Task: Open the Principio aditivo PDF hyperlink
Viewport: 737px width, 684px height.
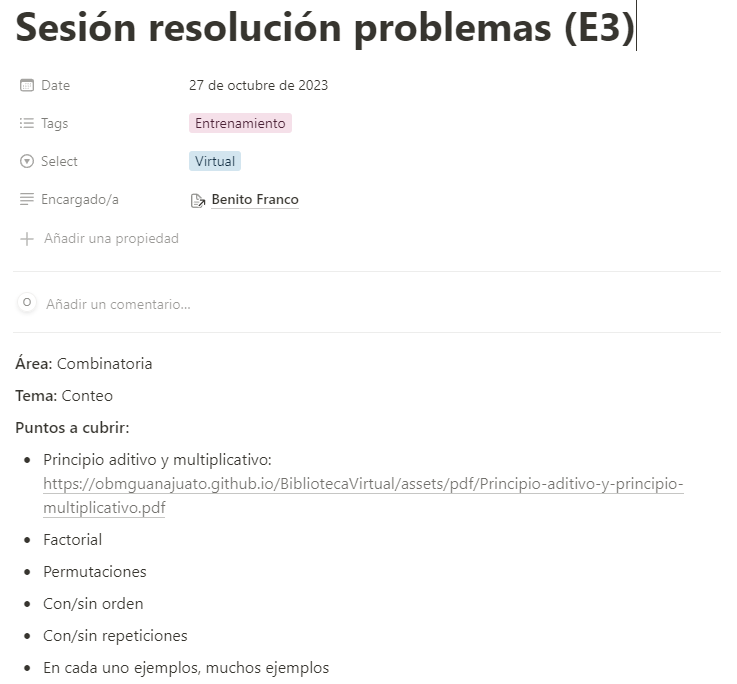Action: coord(363,495)
